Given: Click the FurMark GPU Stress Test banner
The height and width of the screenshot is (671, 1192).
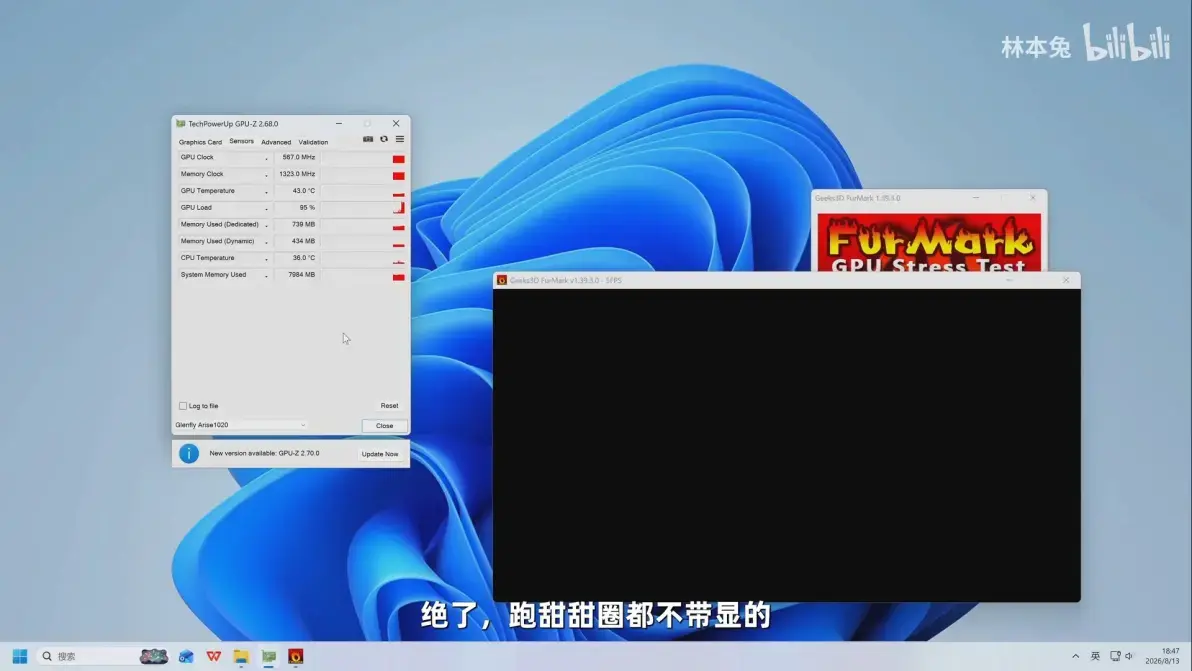Looking at the screenshot, I should coord(929,242).
